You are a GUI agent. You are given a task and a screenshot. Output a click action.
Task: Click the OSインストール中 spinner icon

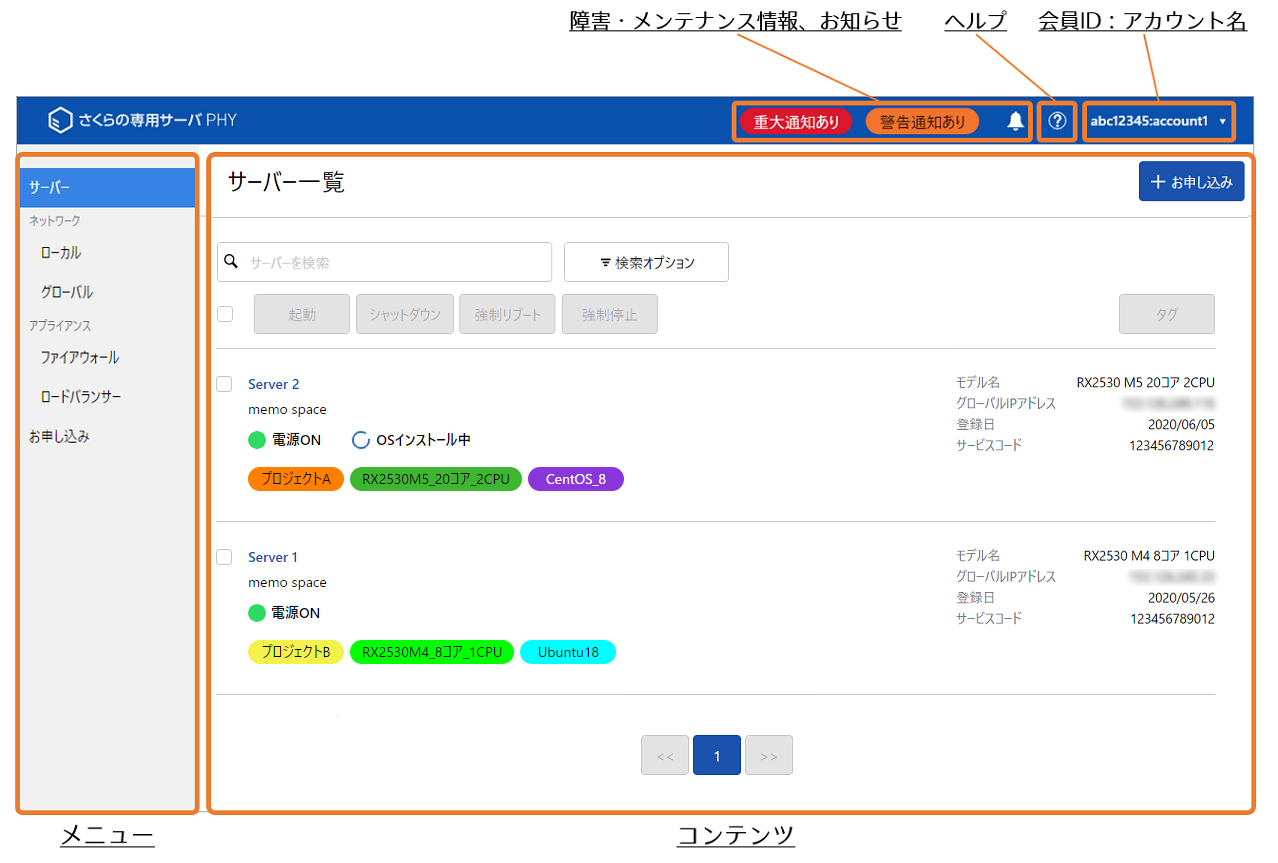click(x=361, y=440)
